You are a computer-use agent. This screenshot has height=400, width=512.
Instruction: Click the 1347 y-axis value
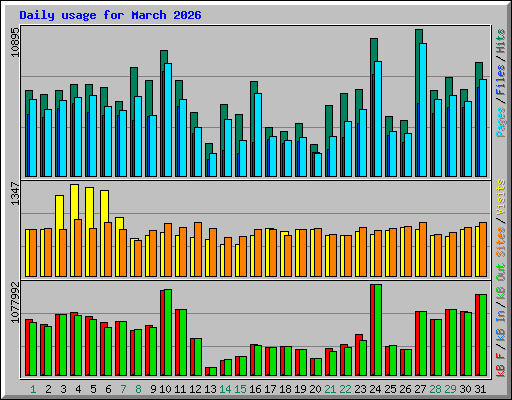pos(15,193)
